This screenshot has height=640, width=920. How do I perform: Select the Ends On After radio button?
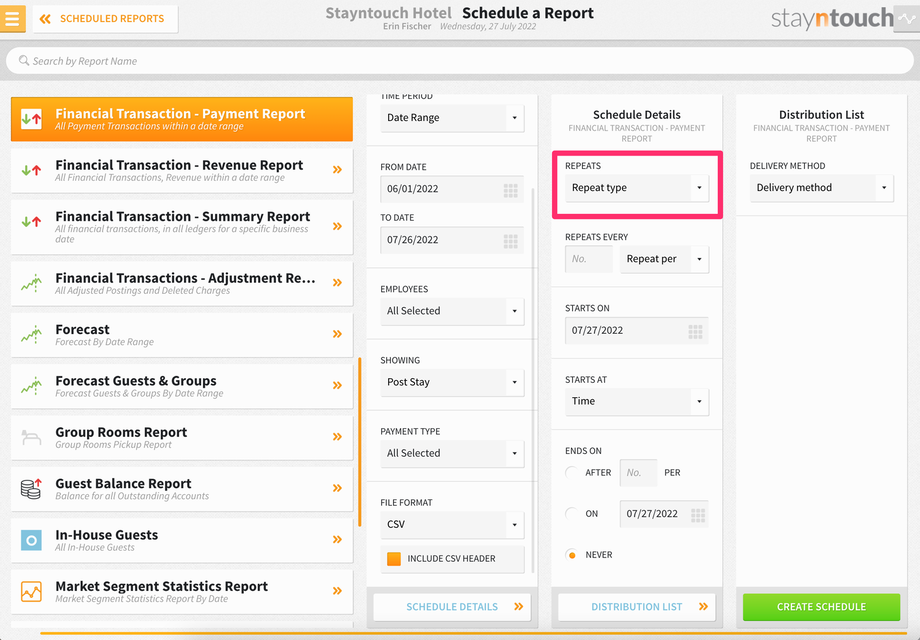point(571,473)
